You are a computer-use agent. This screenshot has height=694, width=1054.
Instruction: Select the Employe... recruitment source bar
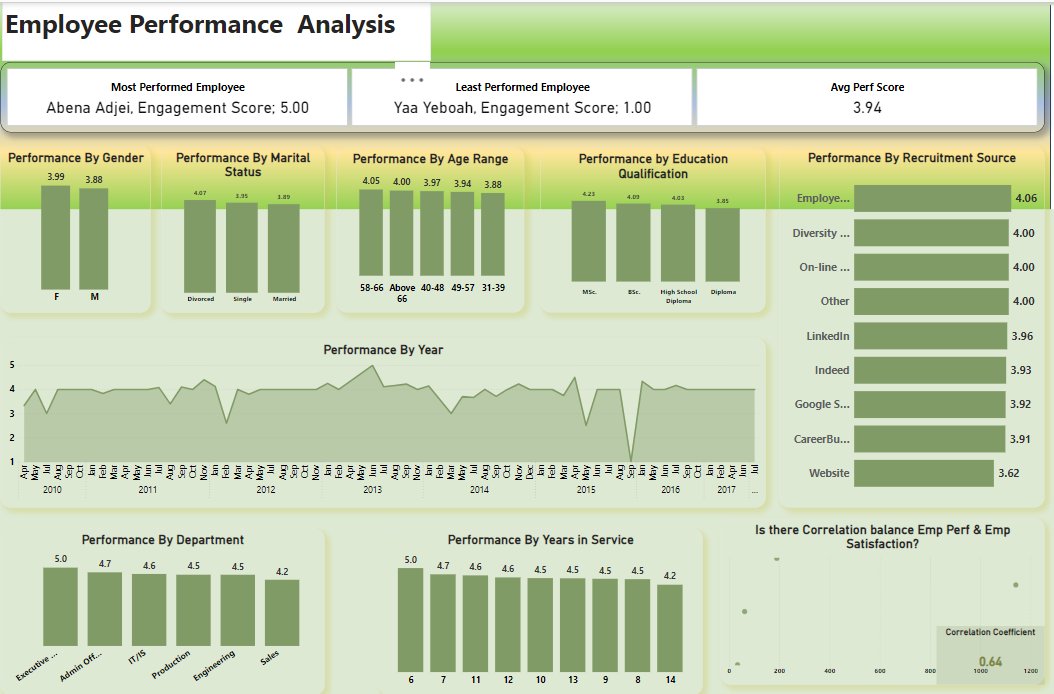pyautogui.click(x=932, y=198)
